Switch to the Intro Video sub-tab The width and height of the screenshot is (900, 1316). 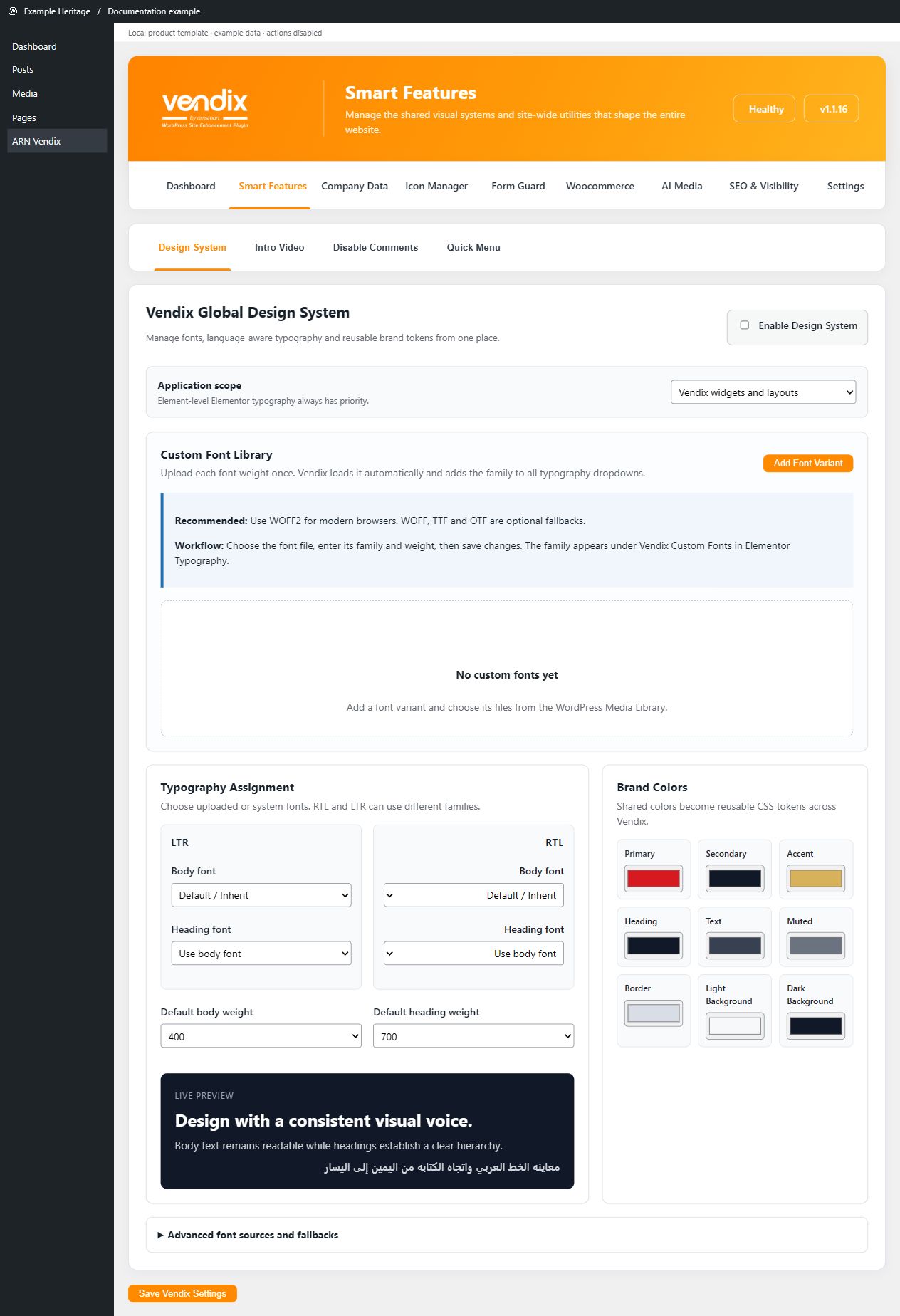tap(280, 247)
